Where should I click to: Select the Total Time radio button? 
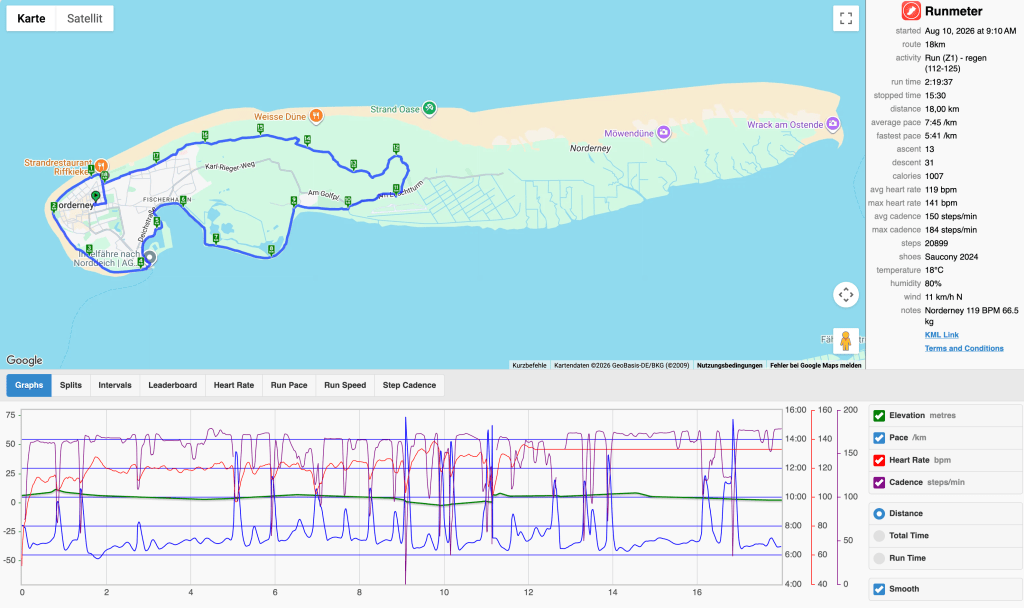(879, 536)
